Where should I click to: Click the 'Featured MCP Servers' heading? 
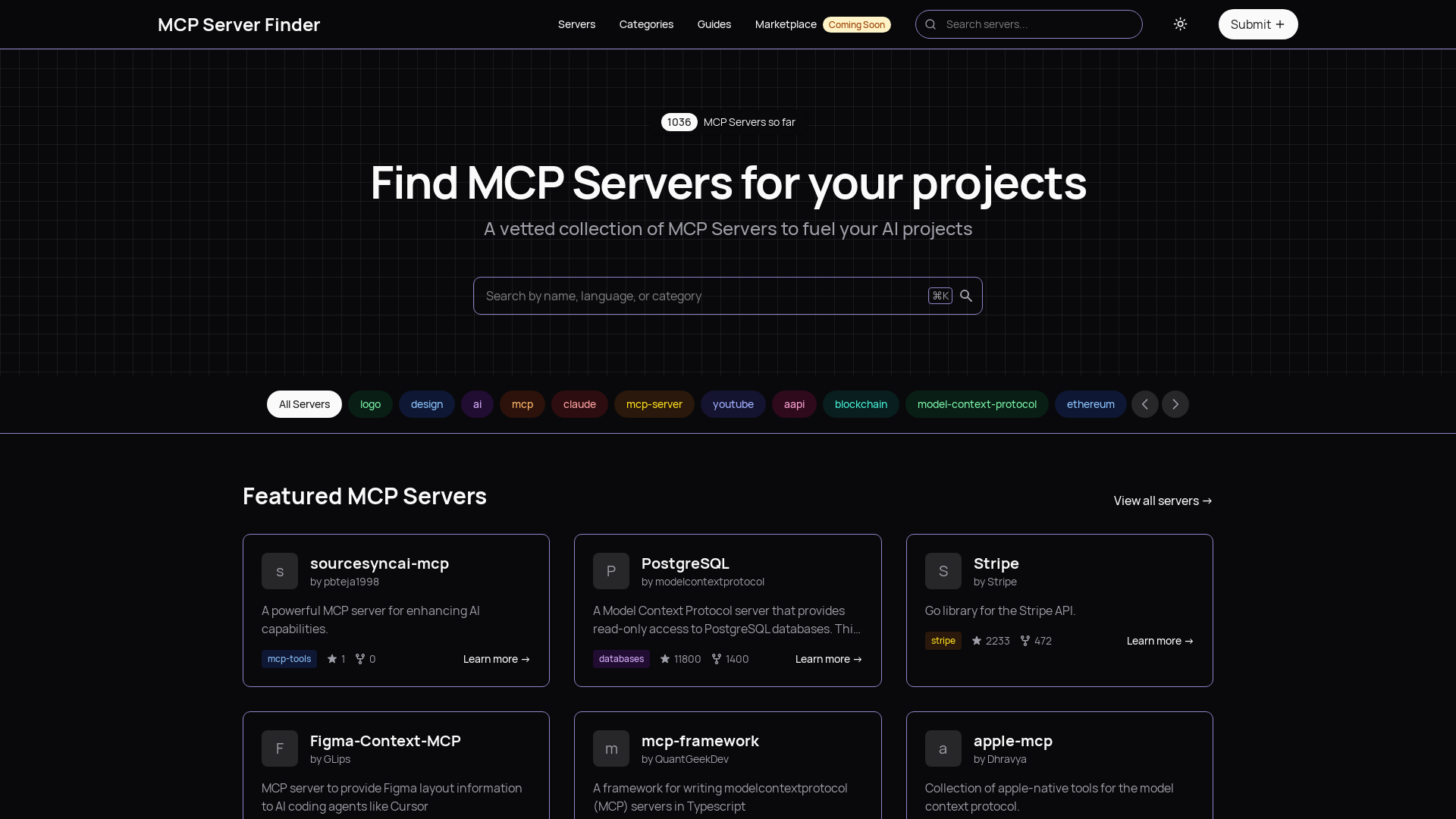(x=365, y=496)
